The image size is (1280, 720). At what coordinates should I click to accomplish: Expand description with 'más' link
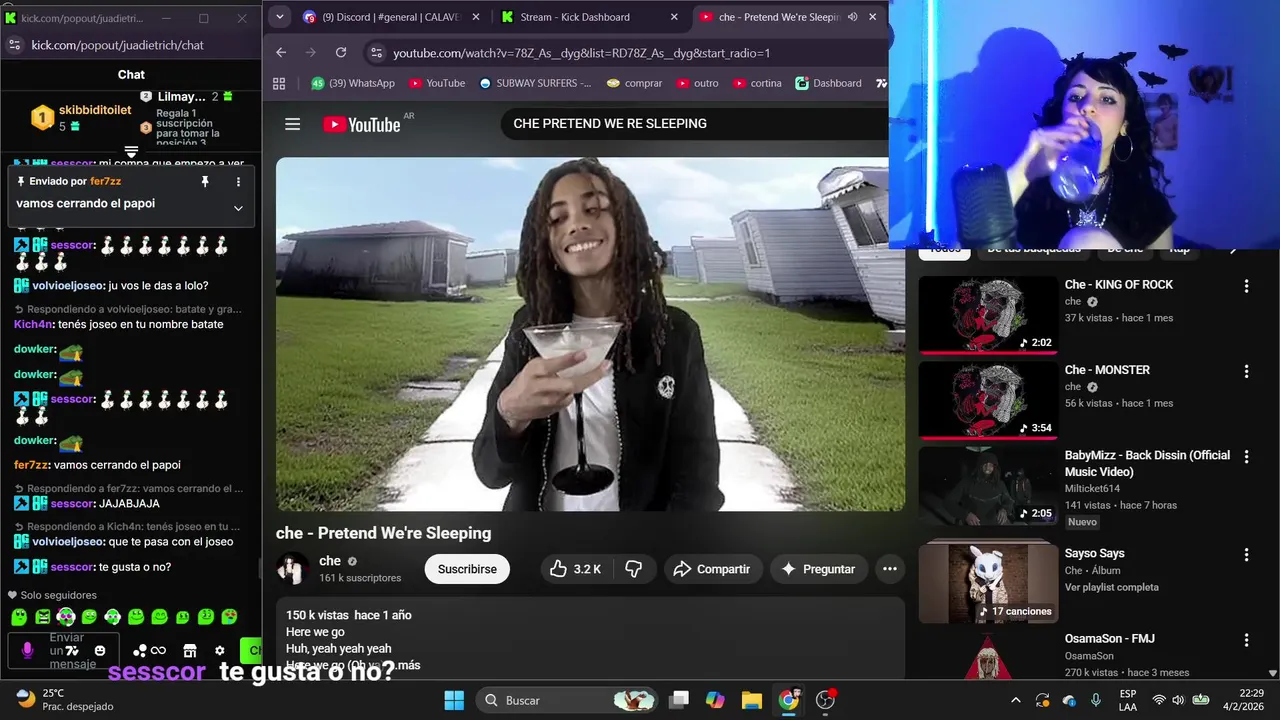409,665
